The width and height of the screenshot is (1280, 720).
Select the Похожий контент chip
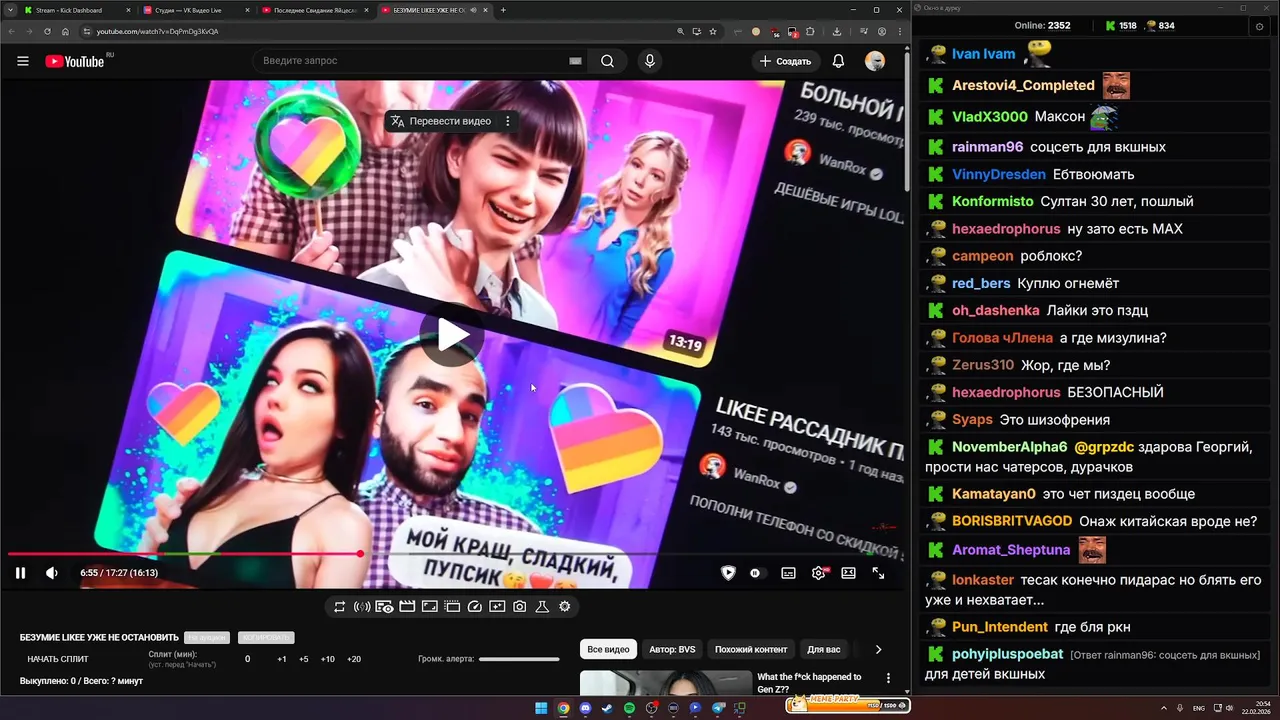click(x=751, y=649)
